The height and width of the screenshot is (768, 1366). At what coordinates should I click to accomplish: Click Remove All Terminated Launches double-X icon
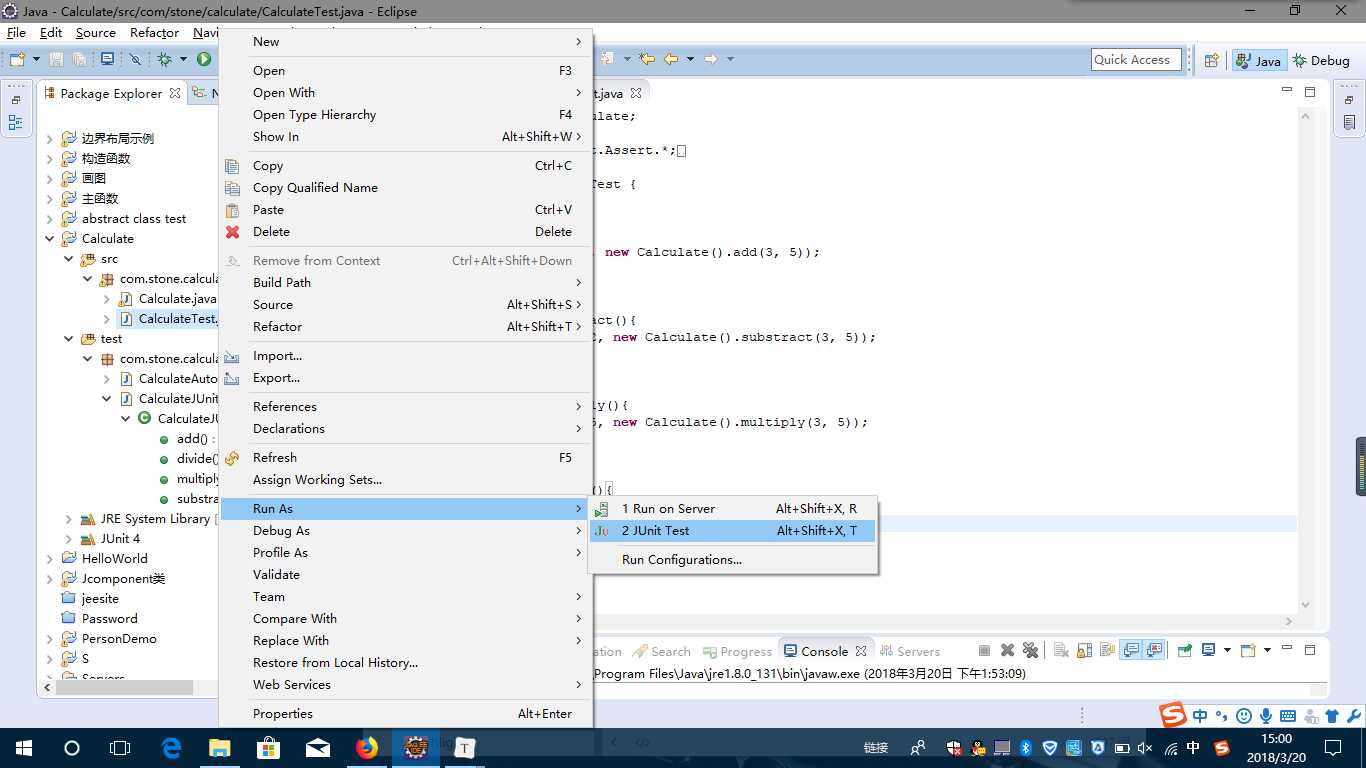[x=1031, y=650]
